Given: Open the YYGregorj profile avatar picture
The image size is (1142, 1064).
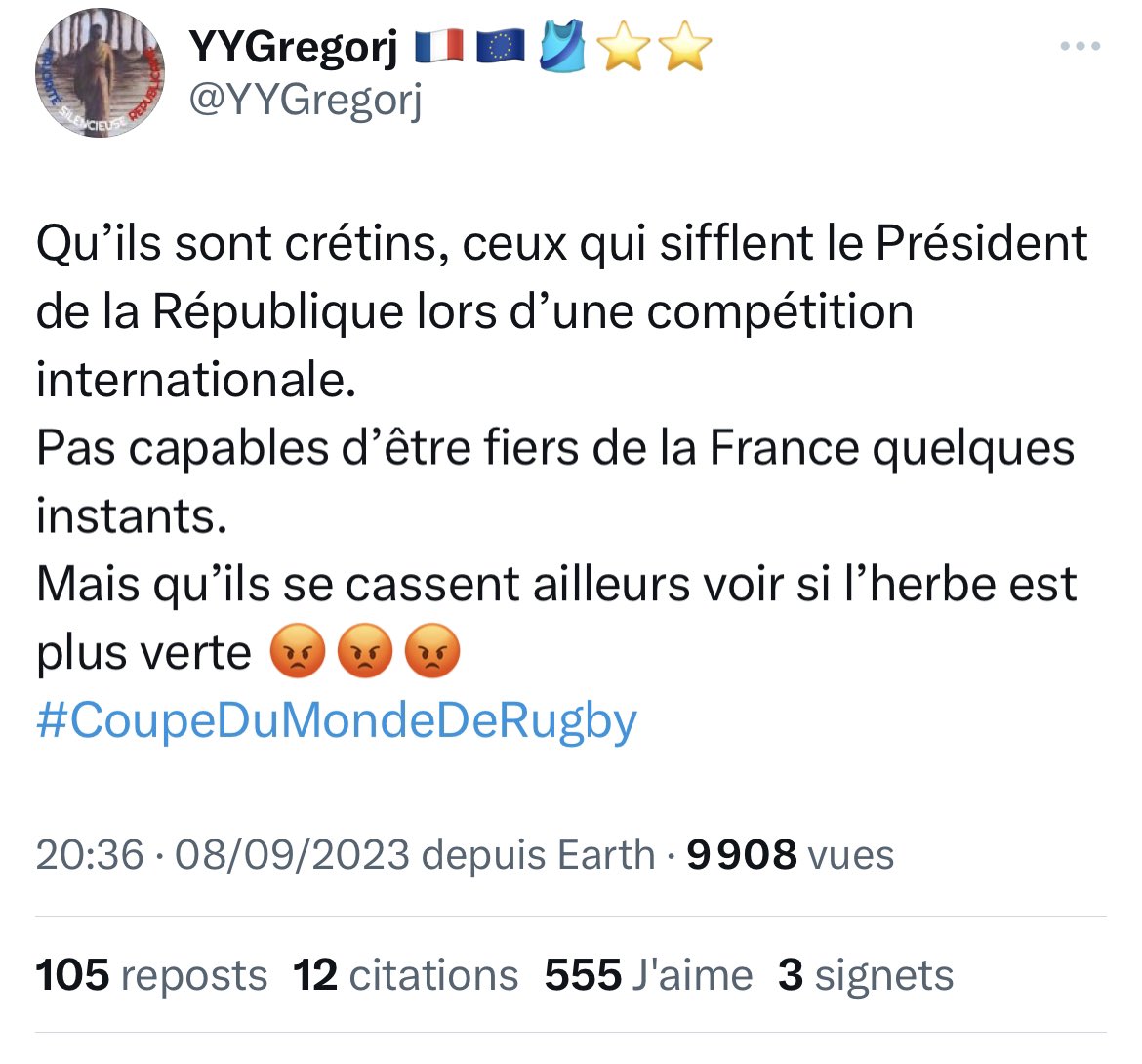Looking at the screenshot, I should (100, 74).
